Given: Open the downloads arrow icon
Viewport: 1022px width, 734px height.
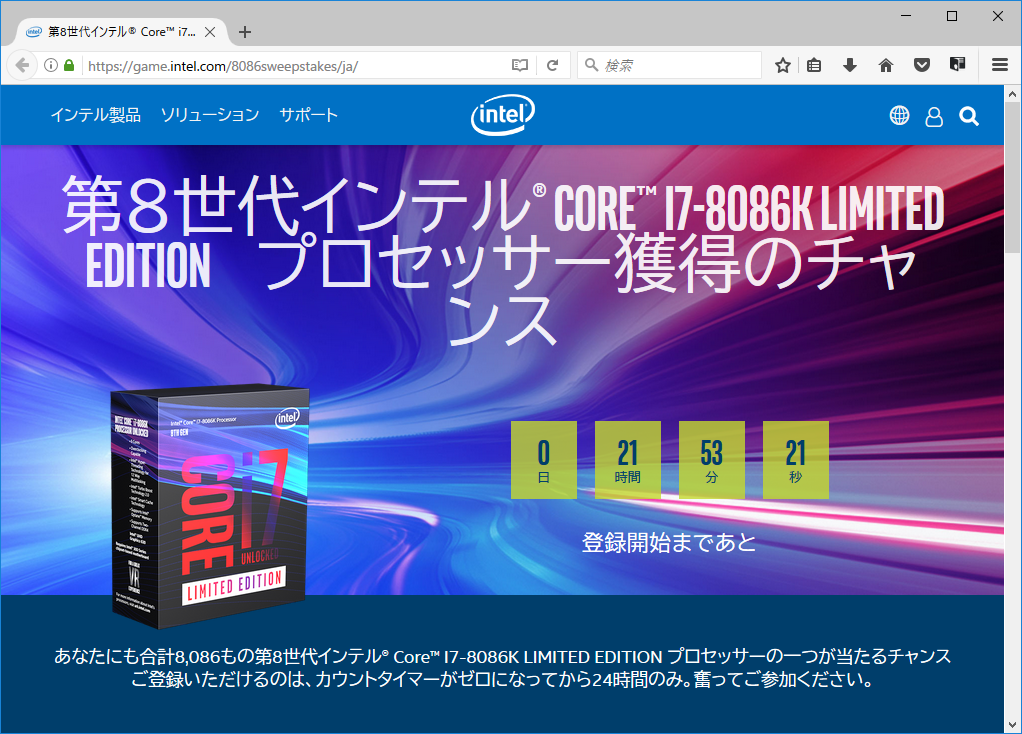Looking at the screenshot, I should [x=850, y=65].
